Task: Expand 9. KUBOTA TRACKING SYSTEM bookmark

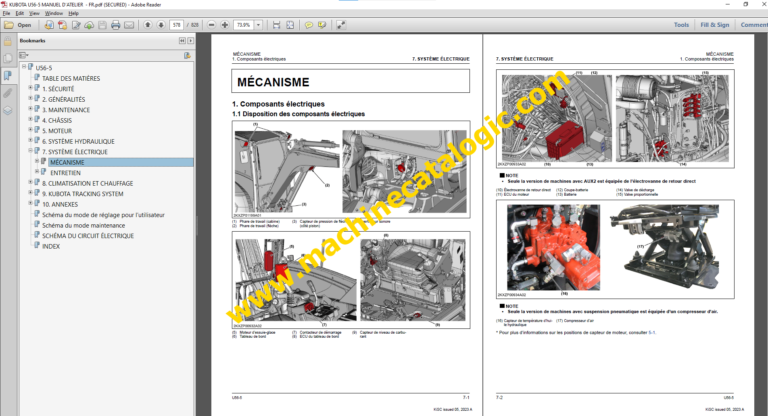Action: tap(30, 193)
